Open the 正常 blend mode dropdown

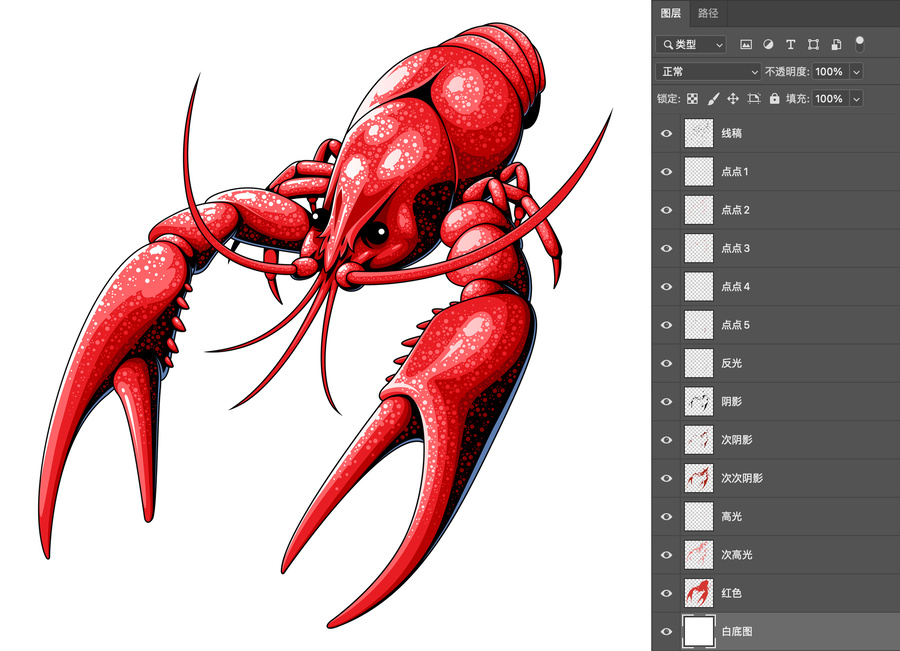[x=708, y=72]
